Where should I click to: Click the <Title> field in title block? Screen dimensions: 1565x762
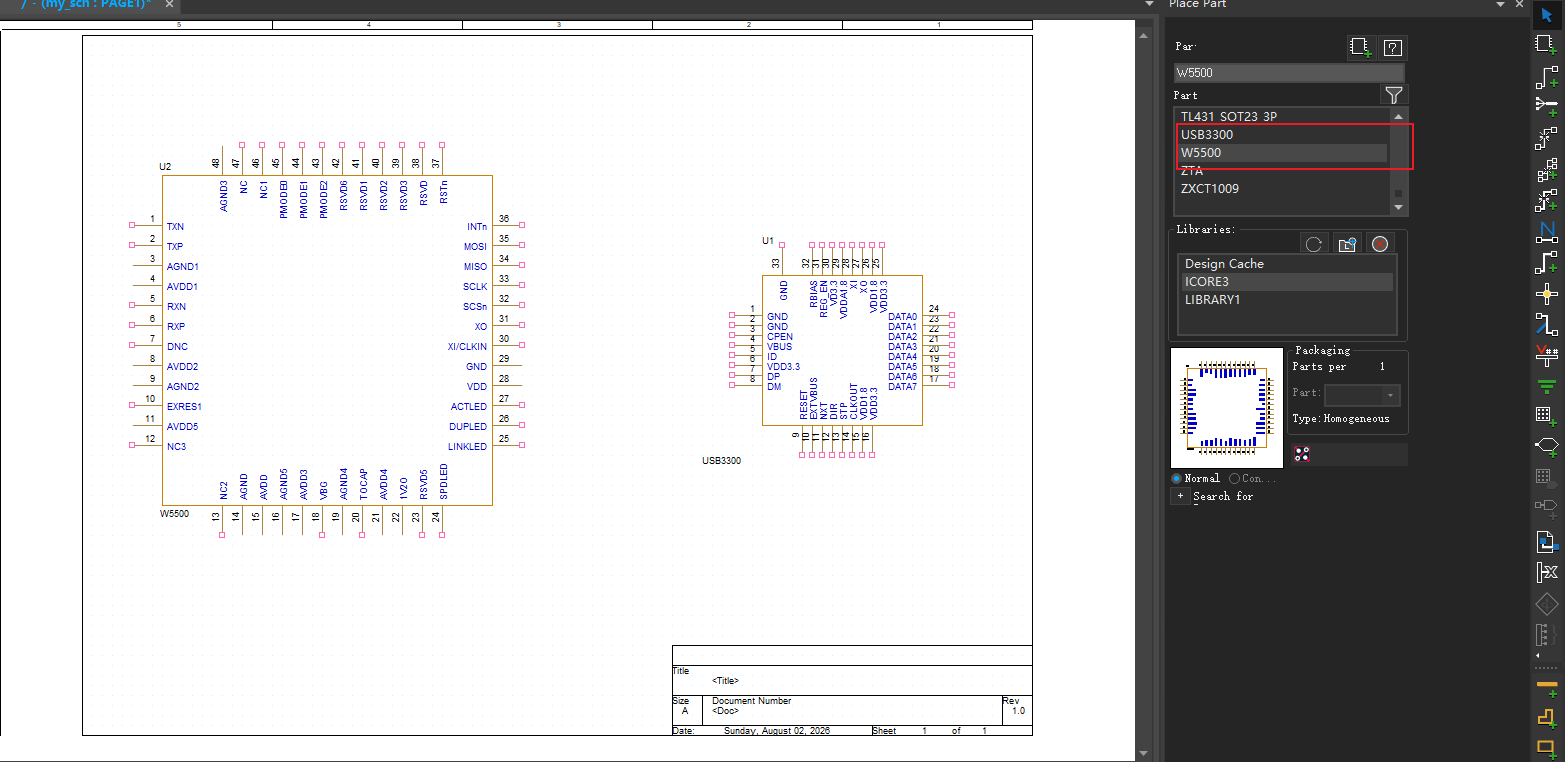(x=725, y=681)
